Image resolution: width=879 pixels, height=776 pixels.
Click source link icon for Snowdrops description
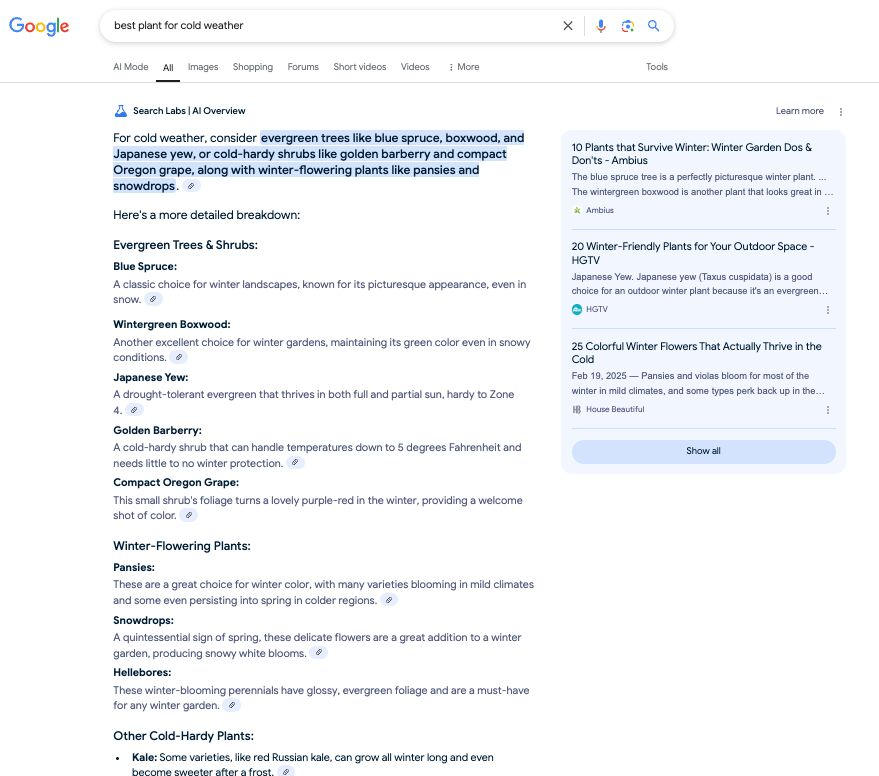[318, 653]
